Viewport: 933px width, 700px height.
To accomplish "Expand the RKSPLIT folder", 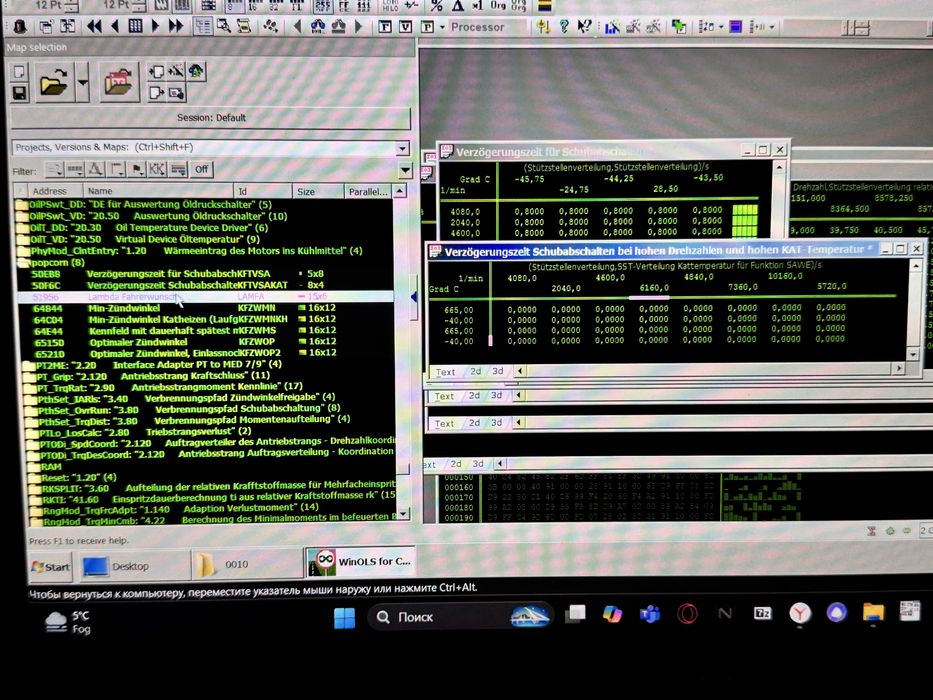I will (35, 489).
